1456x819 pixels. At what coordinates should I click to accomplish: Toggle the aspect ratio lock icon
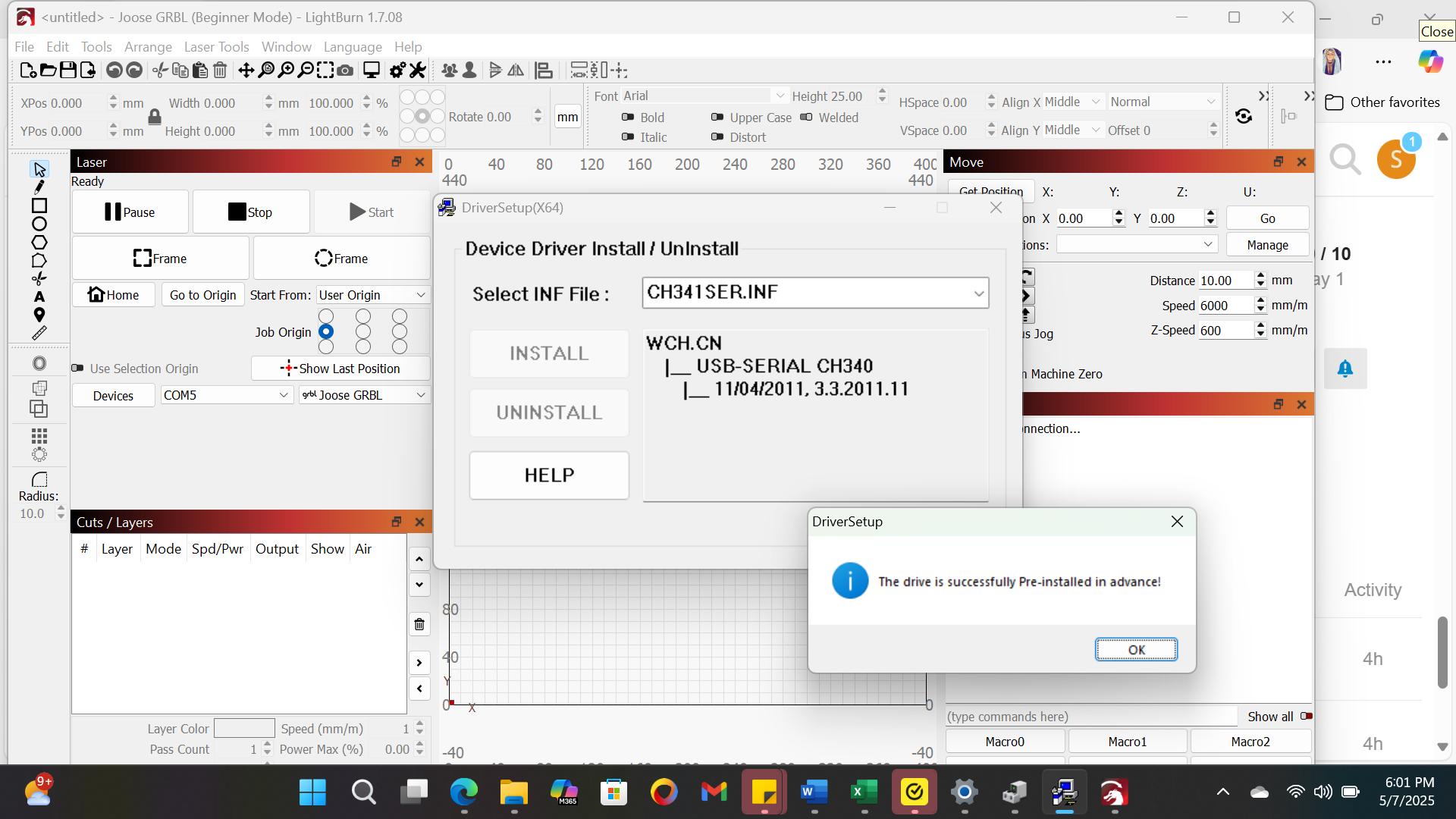click(x=155, y=117)
